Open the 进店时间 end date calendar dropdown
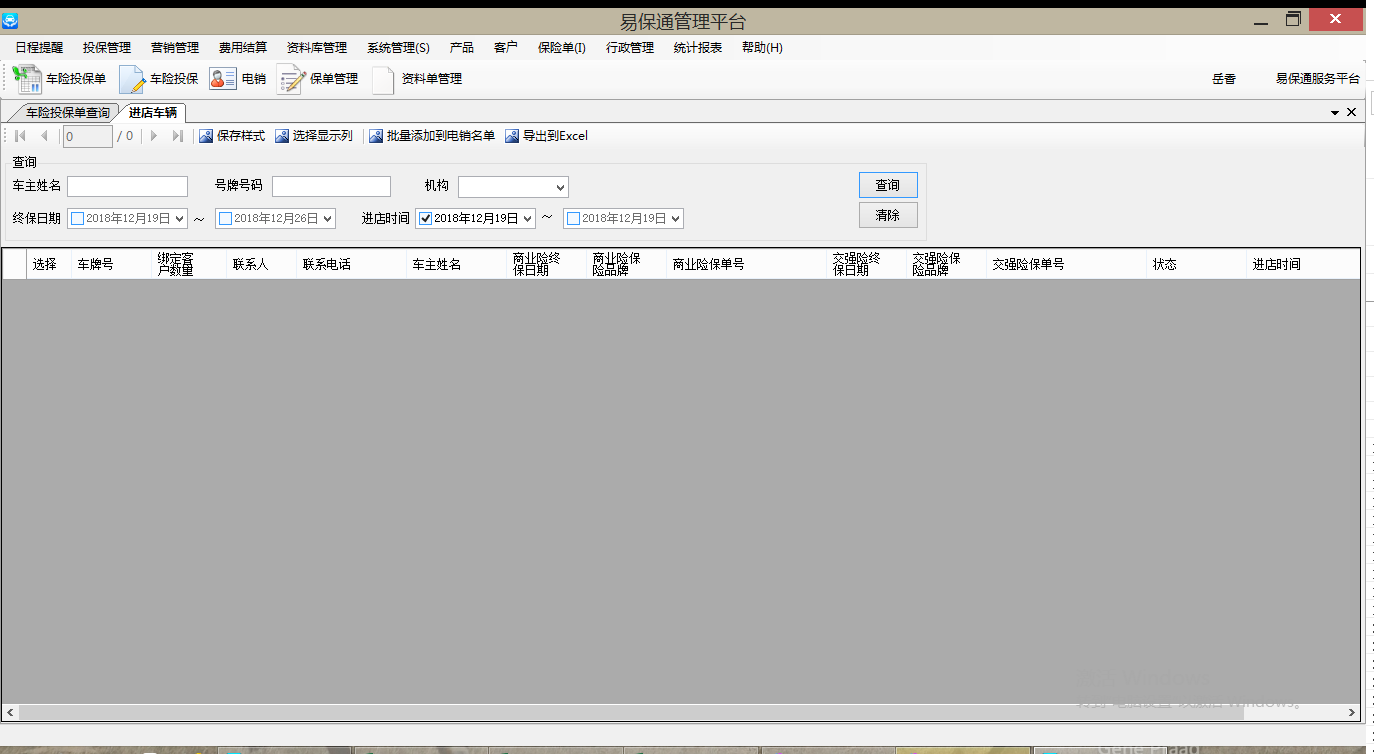The width and height of the screenshot is (1374, 754). pyautogui.click(x=676, y=218)
